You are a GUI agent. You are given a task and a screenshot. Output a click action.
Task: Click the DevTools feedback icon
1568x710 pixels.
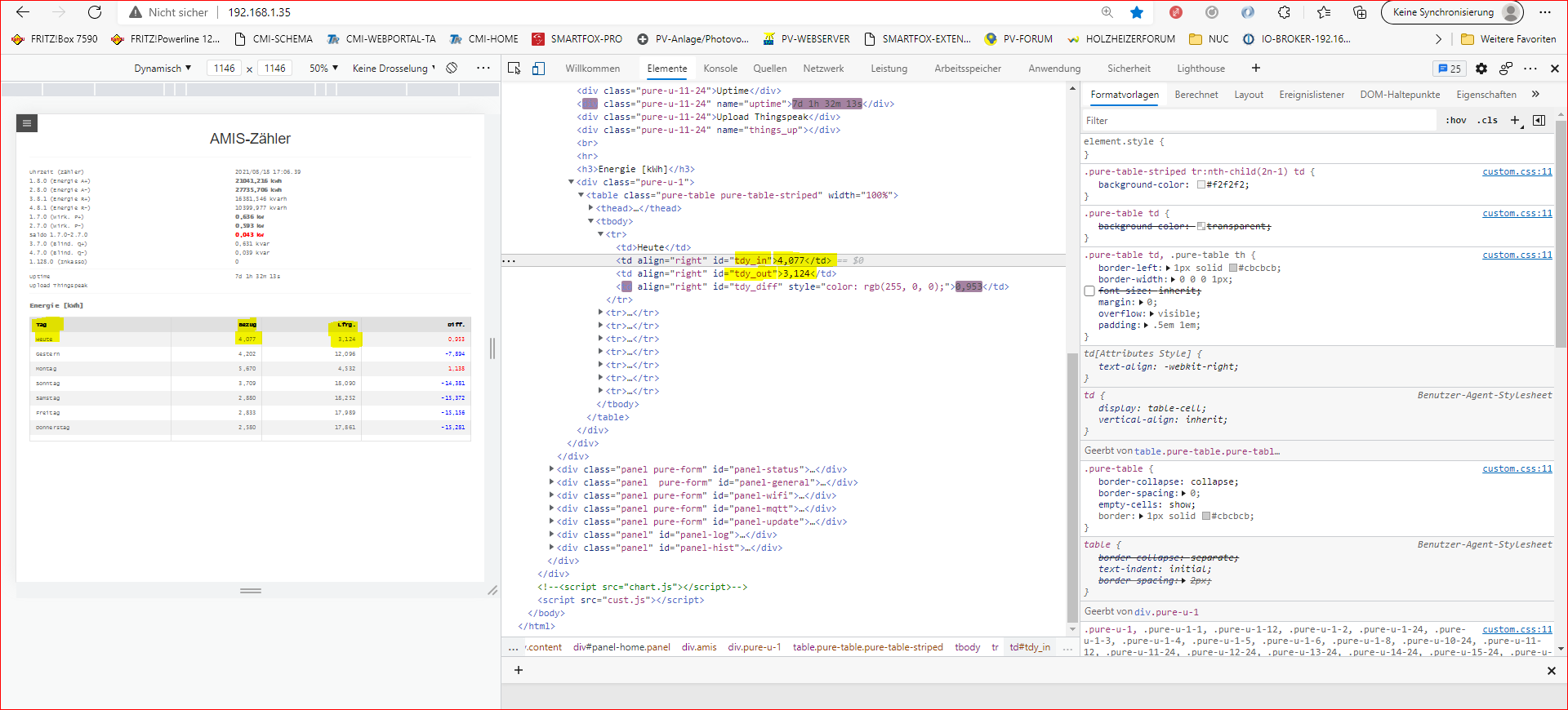tap(1506, 69)
